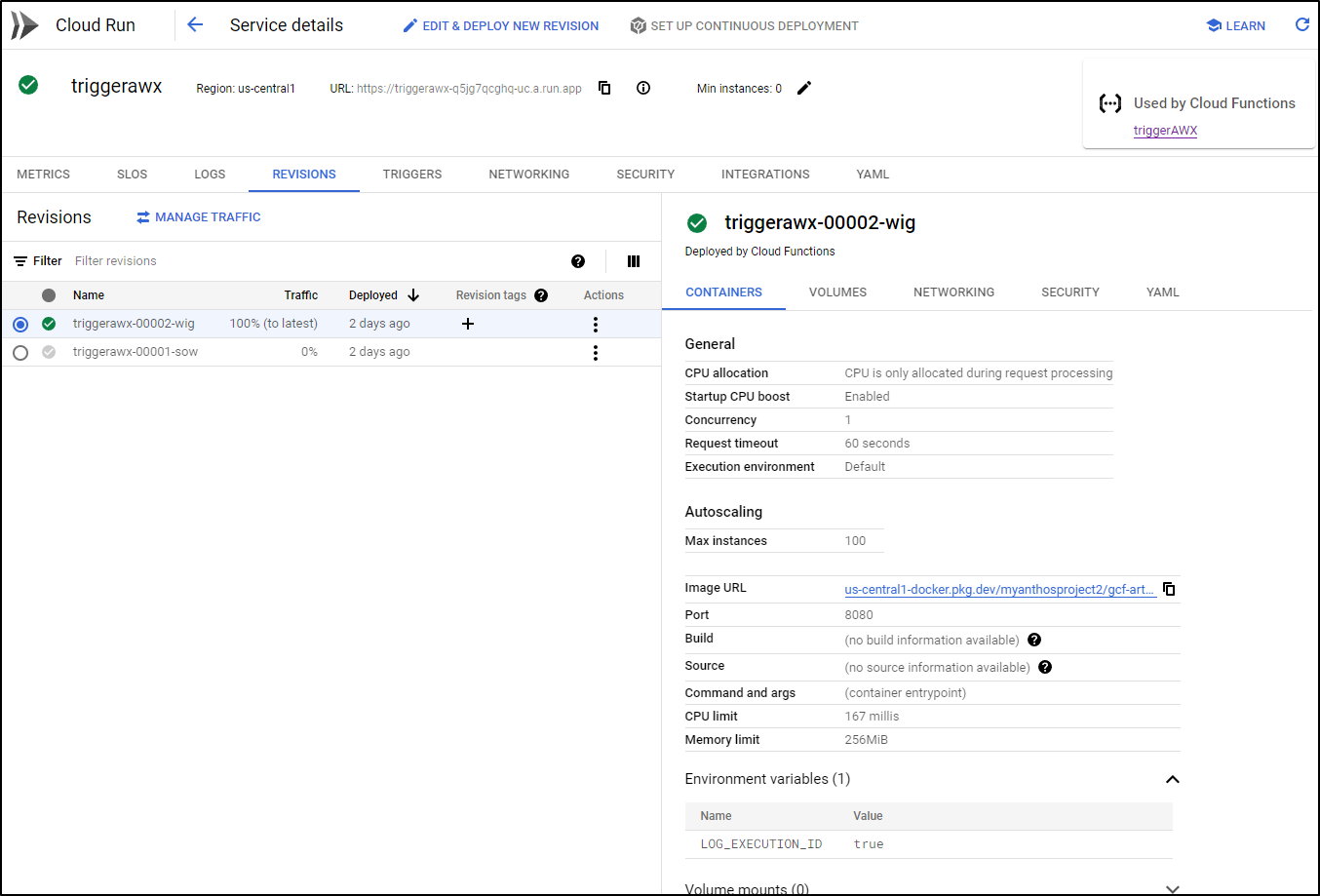Expand the Volume mounts section
The height and width of the screenshot is (896, 1320).
[1173, 889]
